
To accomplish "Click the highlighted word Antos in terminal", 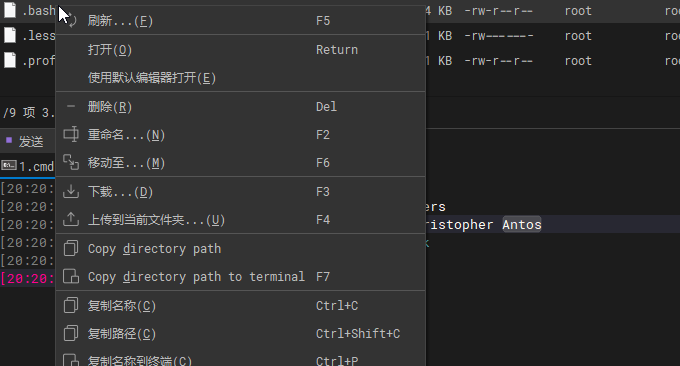I will (522, 224).
